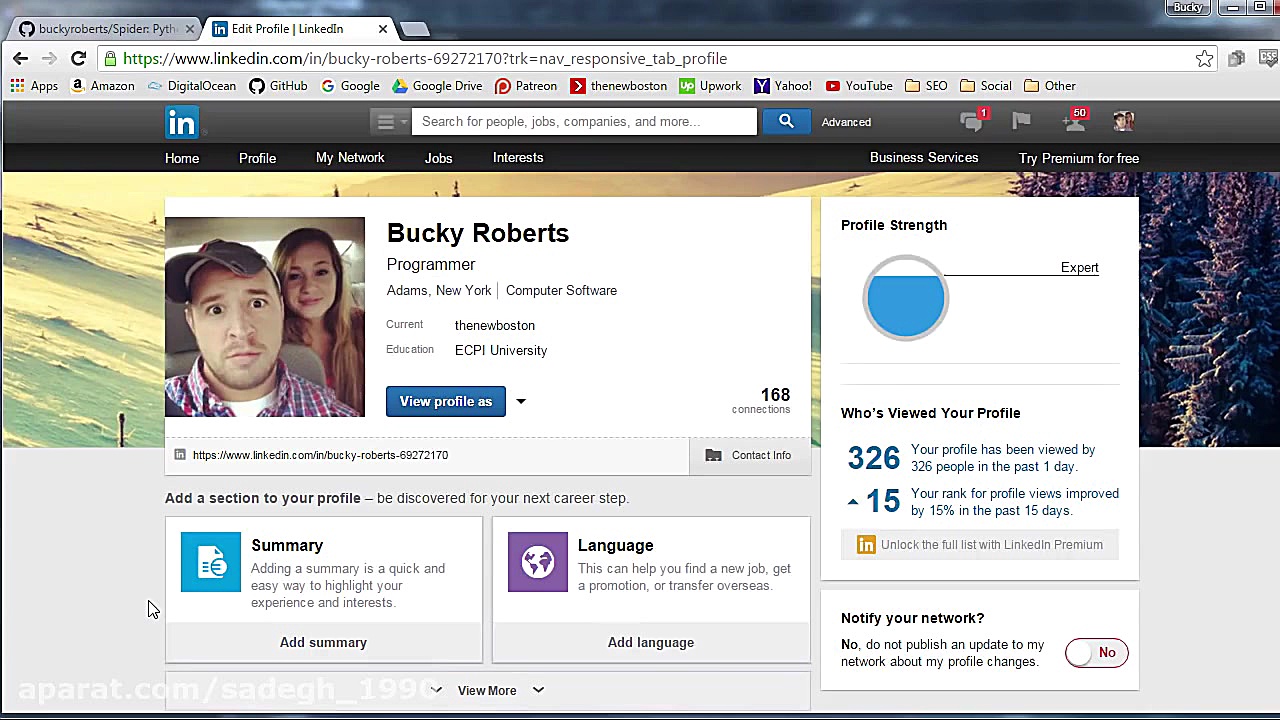Open the Social bookmarks folder
The image size is (1280, 720).
tap(986, 86)
